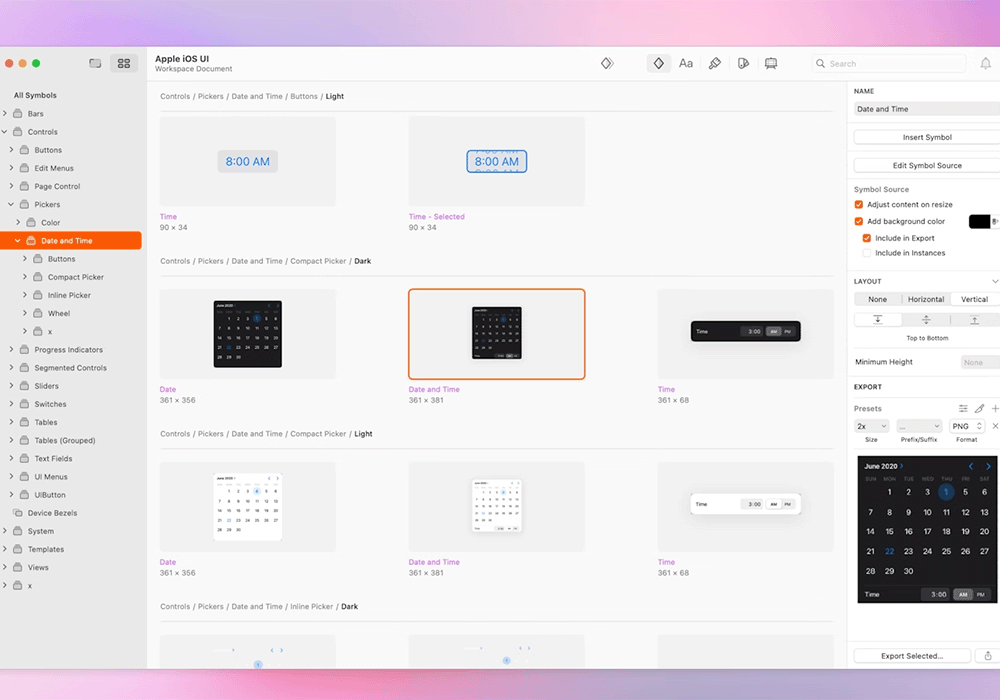Click the knife slice icon beside Presets
The width and height of the screenshot is (1000, 700).
980,408
